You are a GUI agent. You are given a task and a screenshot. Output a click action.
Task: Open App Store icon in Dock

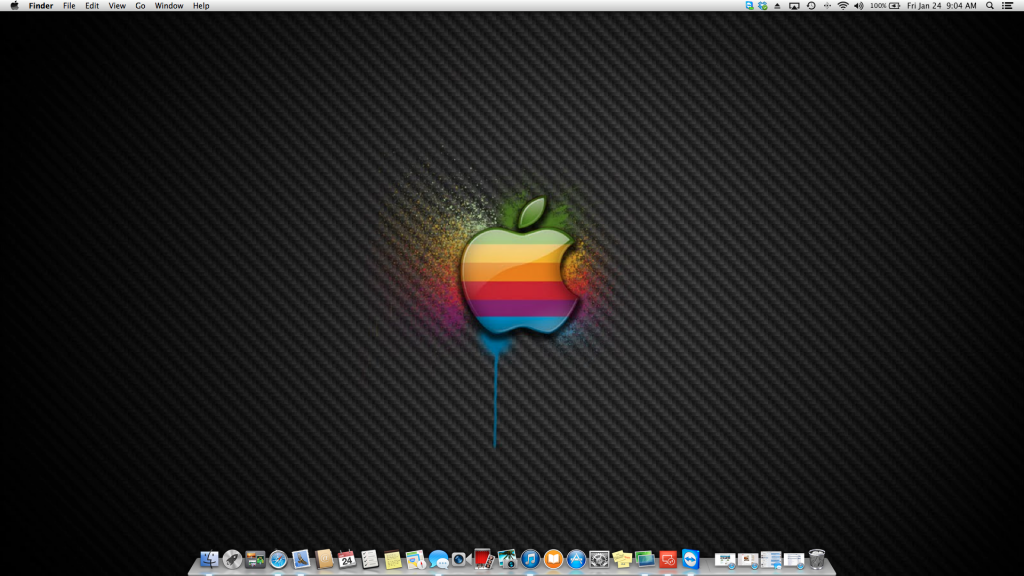point(576,559)
